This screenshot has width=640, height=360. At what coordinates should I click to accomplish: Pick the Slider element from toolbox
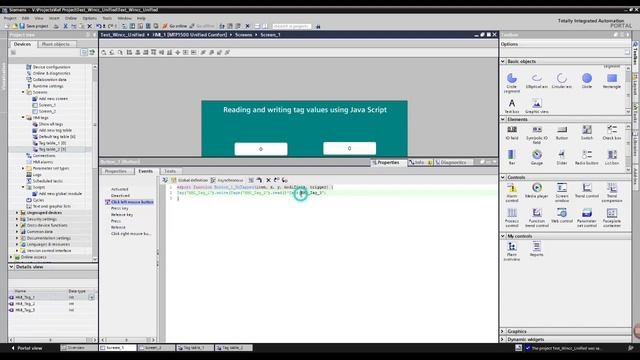(562, 157)
